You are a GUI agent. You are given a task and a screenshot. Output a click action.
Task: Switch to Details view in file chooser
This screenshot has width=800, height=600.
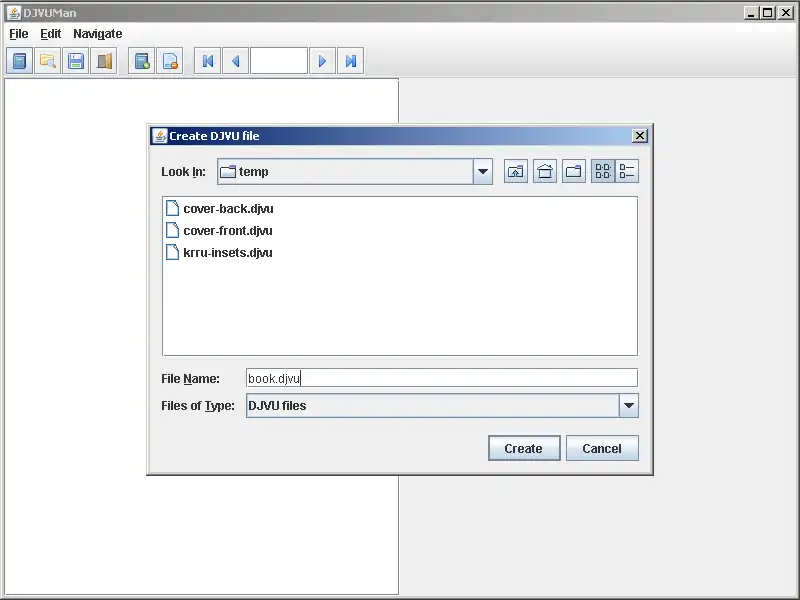click(627, 171)
